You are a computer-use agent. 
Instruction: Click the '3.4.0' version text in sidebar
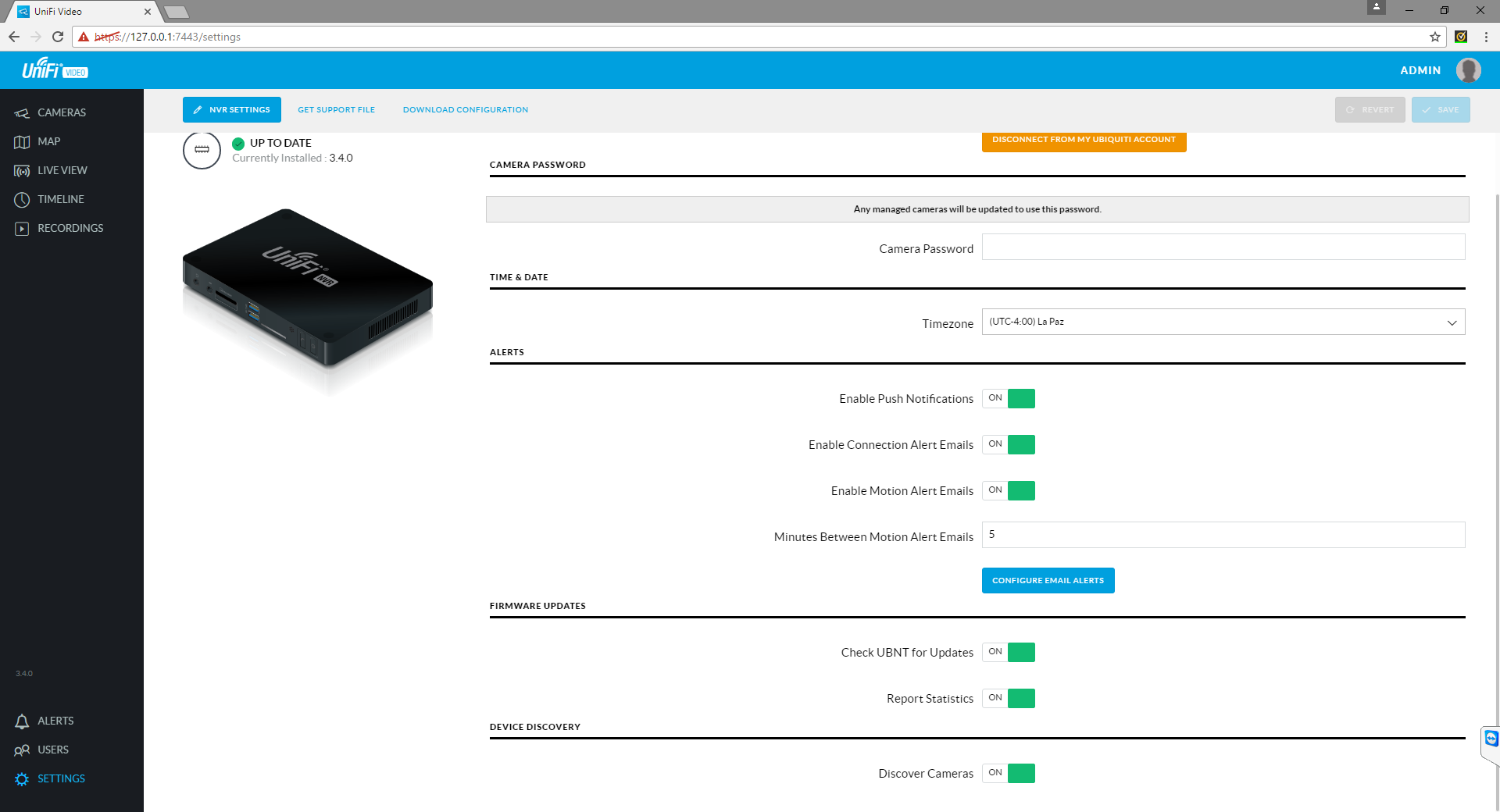[24, 673]
